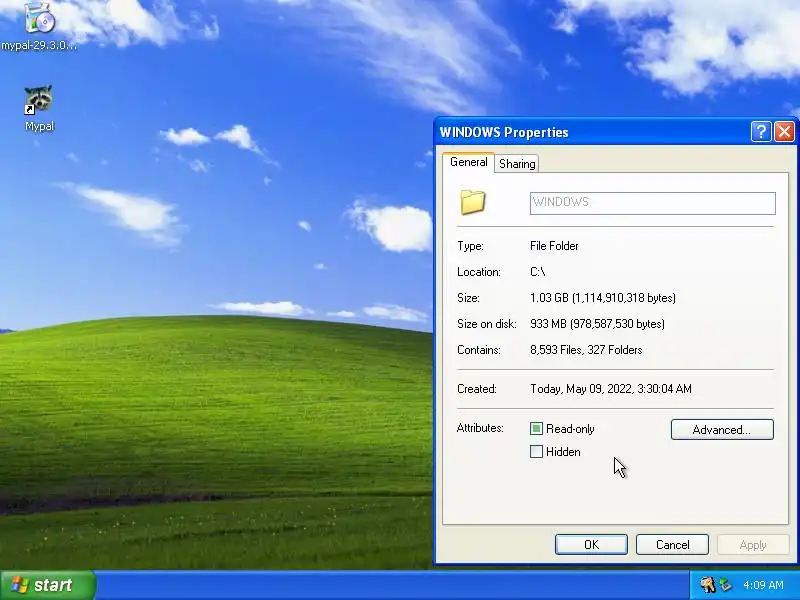Open the mypal-29.3.0 installer desktop icon

point(39,24)
